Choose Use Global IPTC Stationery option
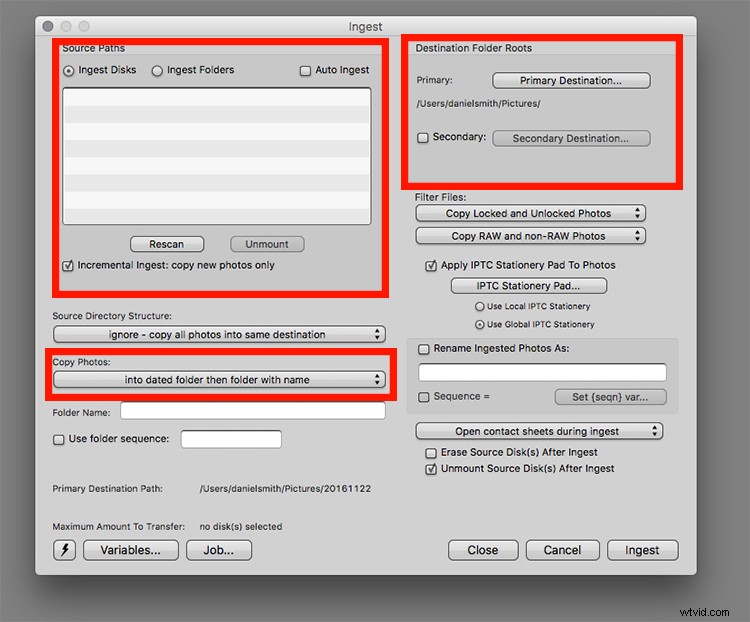 [479, 324]
